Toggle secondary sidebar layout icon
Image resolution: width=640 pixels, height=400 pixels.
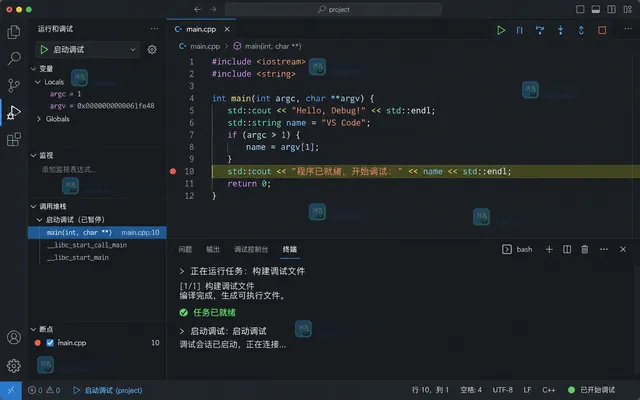click(x=611, y=9)
